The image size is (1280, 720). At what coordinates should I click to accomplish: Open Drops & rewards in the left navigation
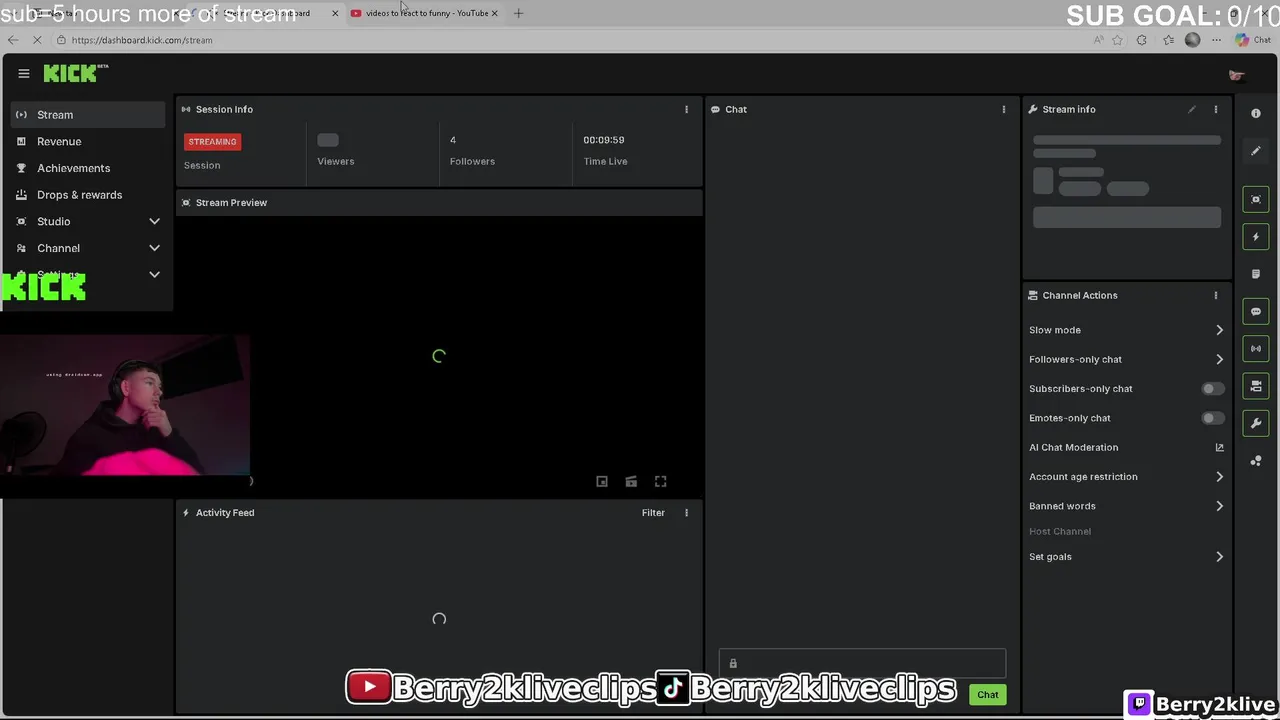tap(88, 195)
